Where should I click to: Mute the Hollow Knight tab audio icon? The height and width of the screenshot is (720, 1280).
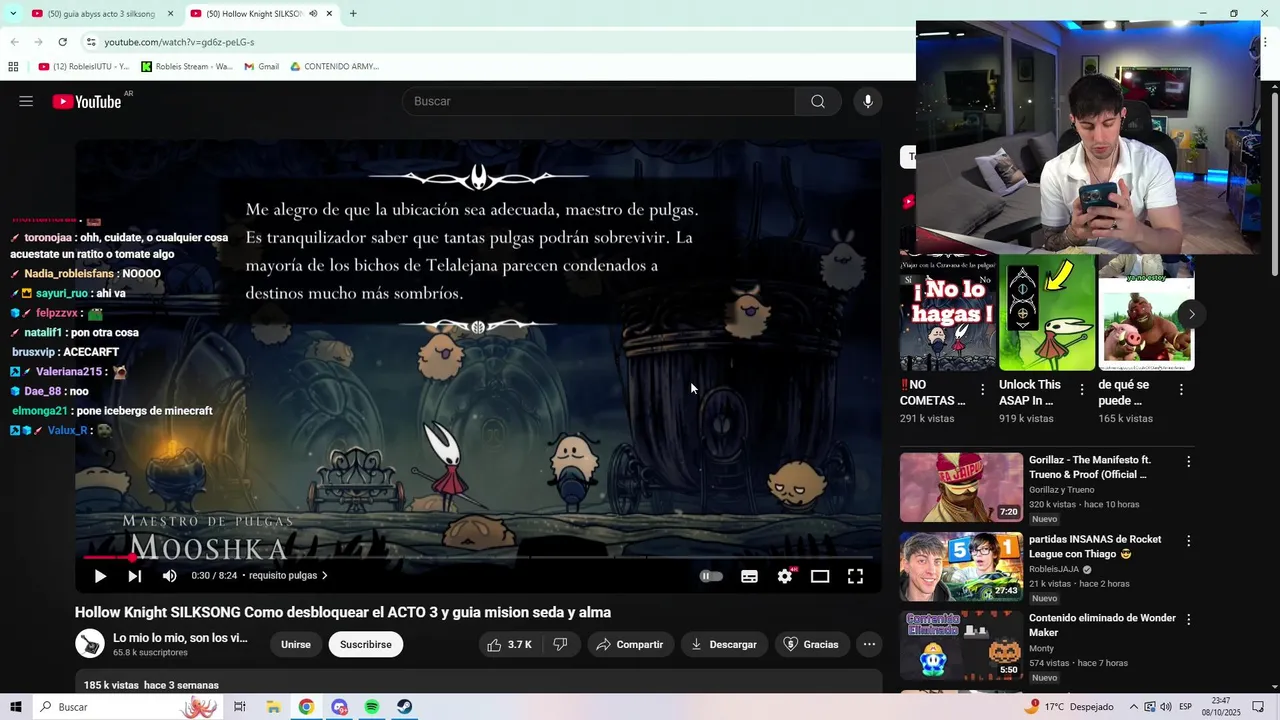(x=313, y=14)
